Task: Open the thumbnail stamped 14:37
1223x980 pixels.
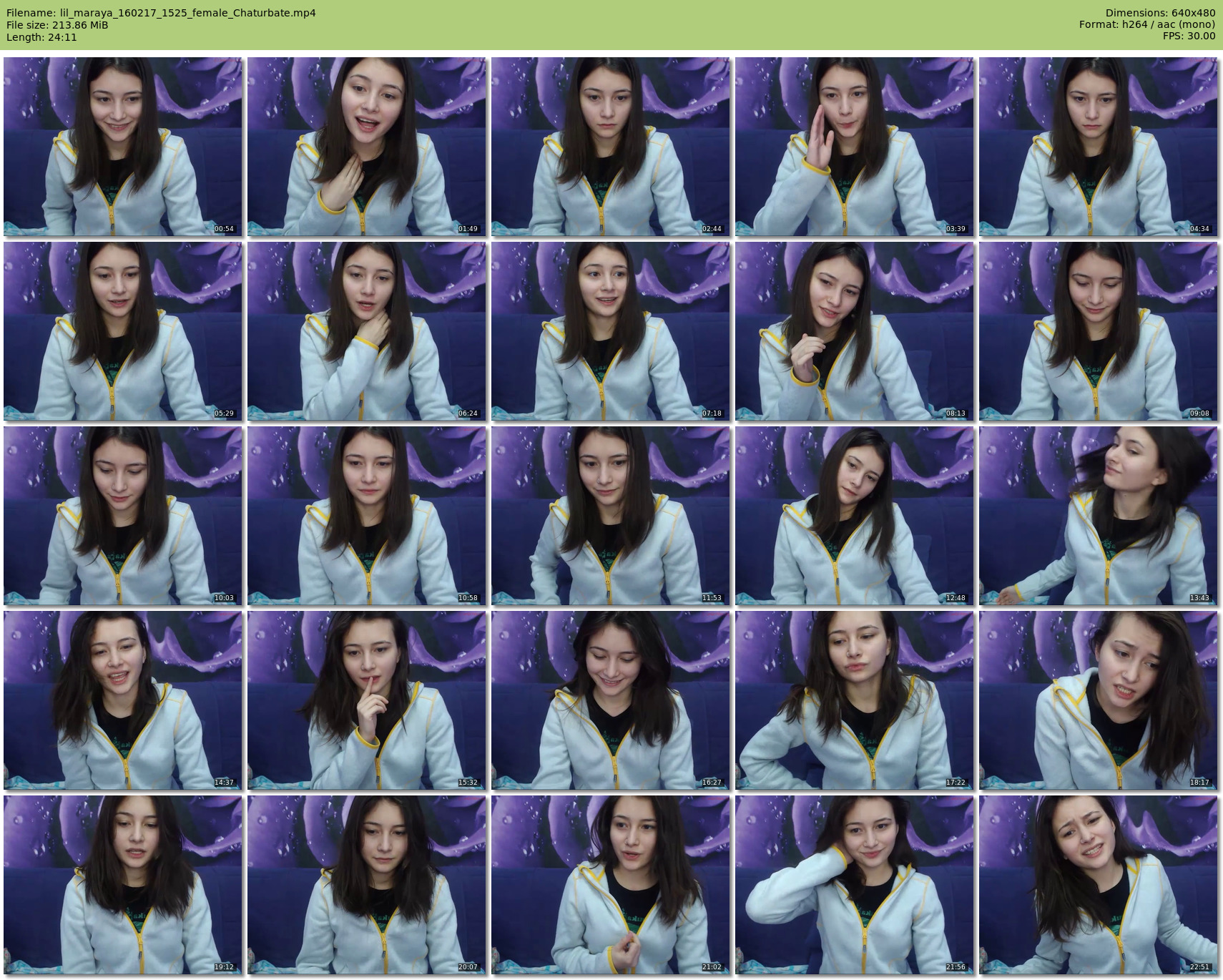Action: [122, 700]
